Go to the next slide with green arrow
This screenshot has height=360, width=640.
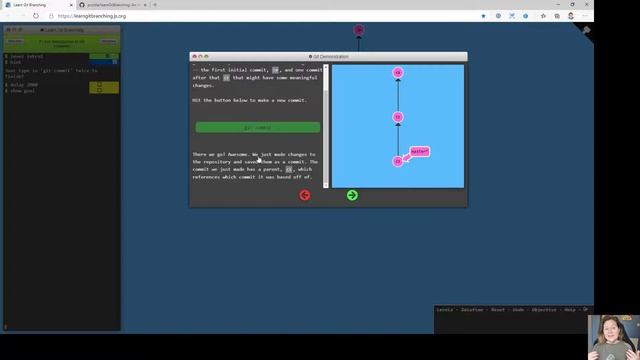tap(352, 195)
